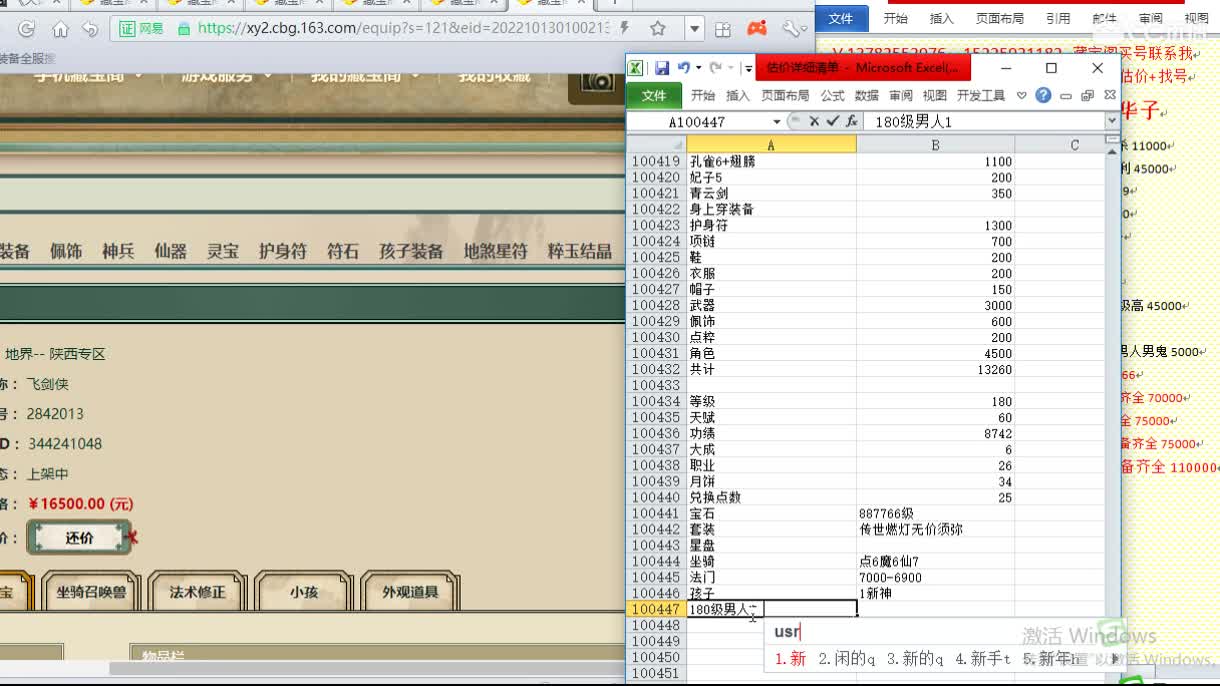The image size is (1220, 686).
Task: Click the formula bar showing 180级男人1
Action: pyautogui.click(x=984, y=122)
